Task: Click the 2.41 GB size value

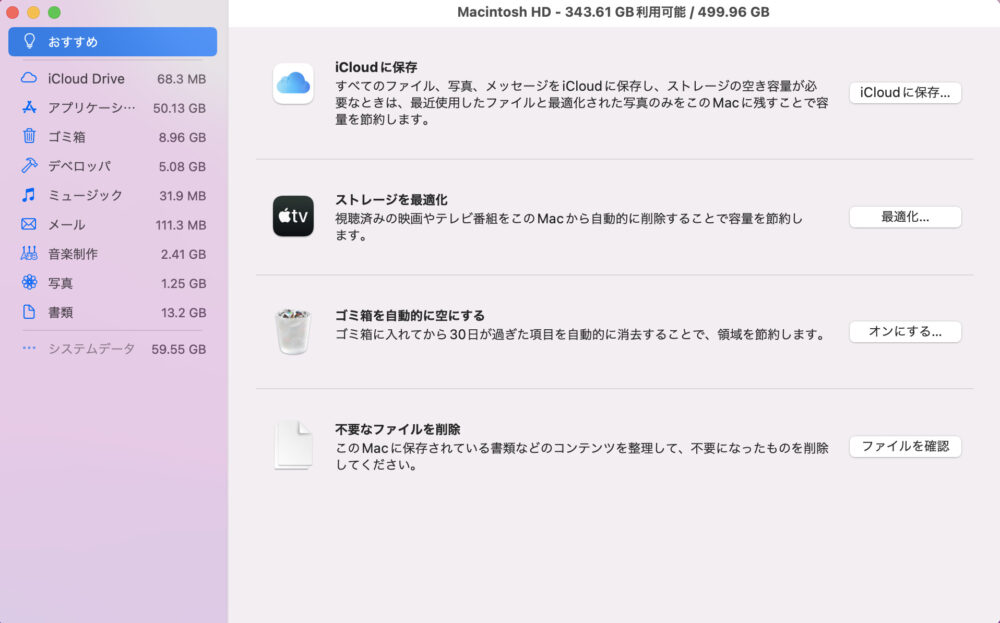Action: pyautogui.click(x=183, y=254)
